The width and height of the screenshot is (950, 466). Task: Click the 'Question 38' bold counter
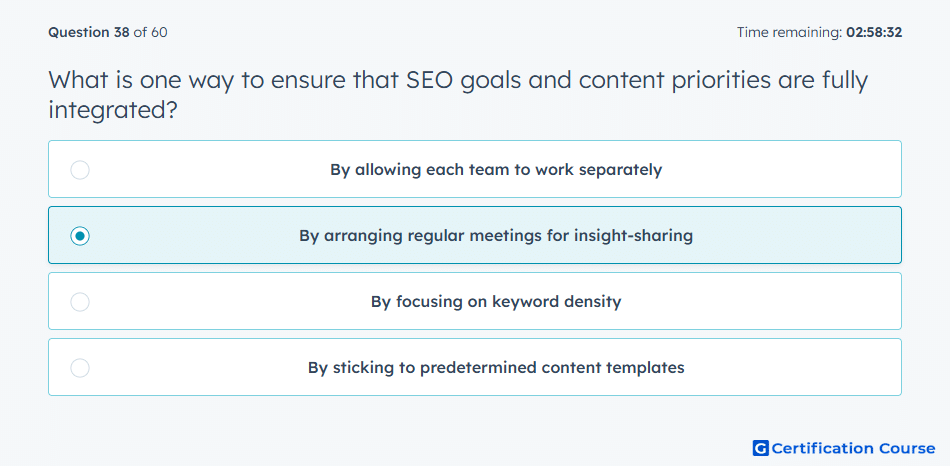[x=89, y=32]
